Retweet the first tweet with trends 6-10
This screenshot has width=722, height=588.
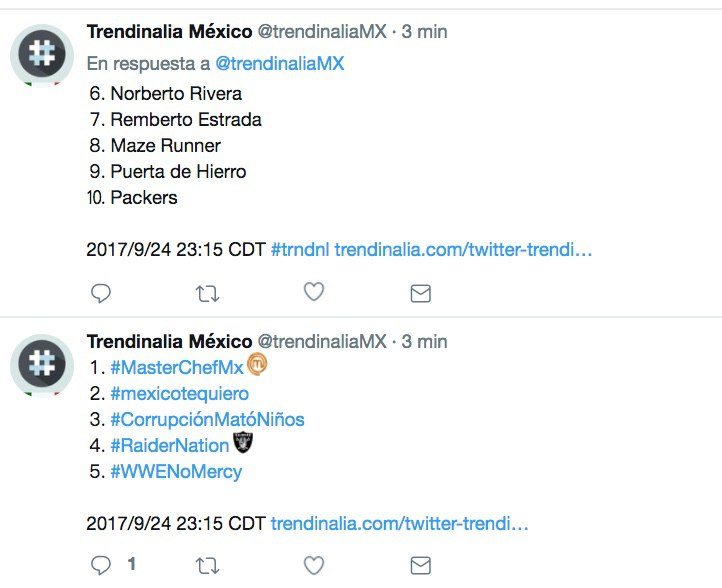207,293
